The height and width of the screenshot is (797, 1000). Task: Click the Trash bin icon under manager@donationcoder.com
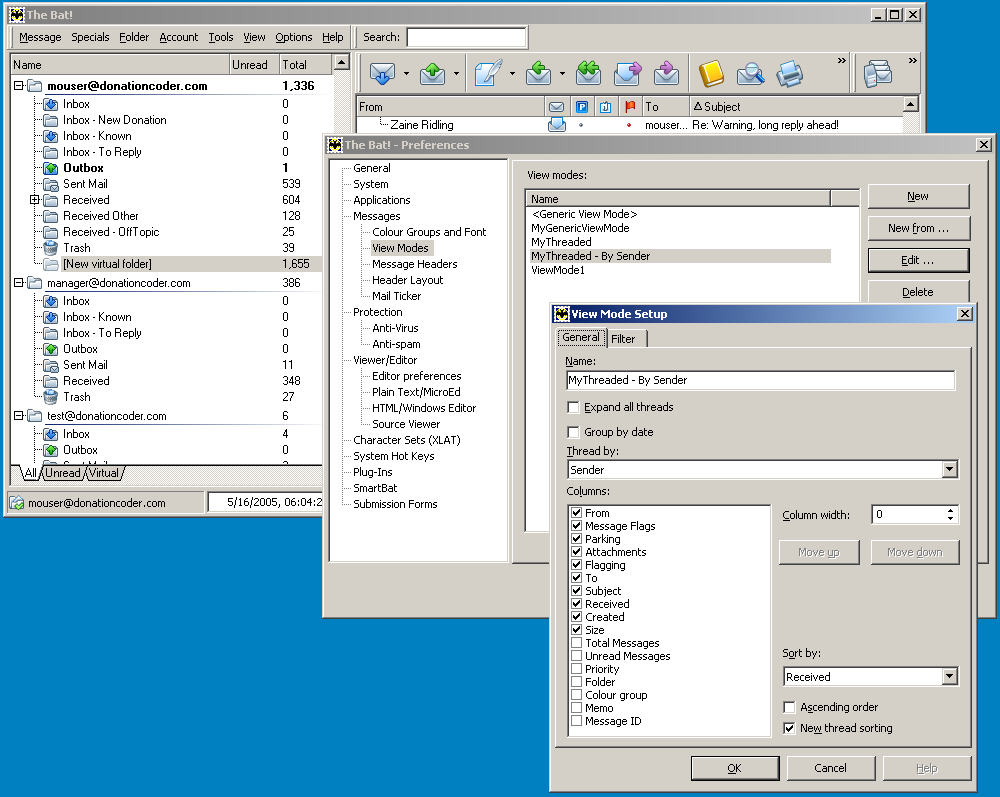pos(50,397)
